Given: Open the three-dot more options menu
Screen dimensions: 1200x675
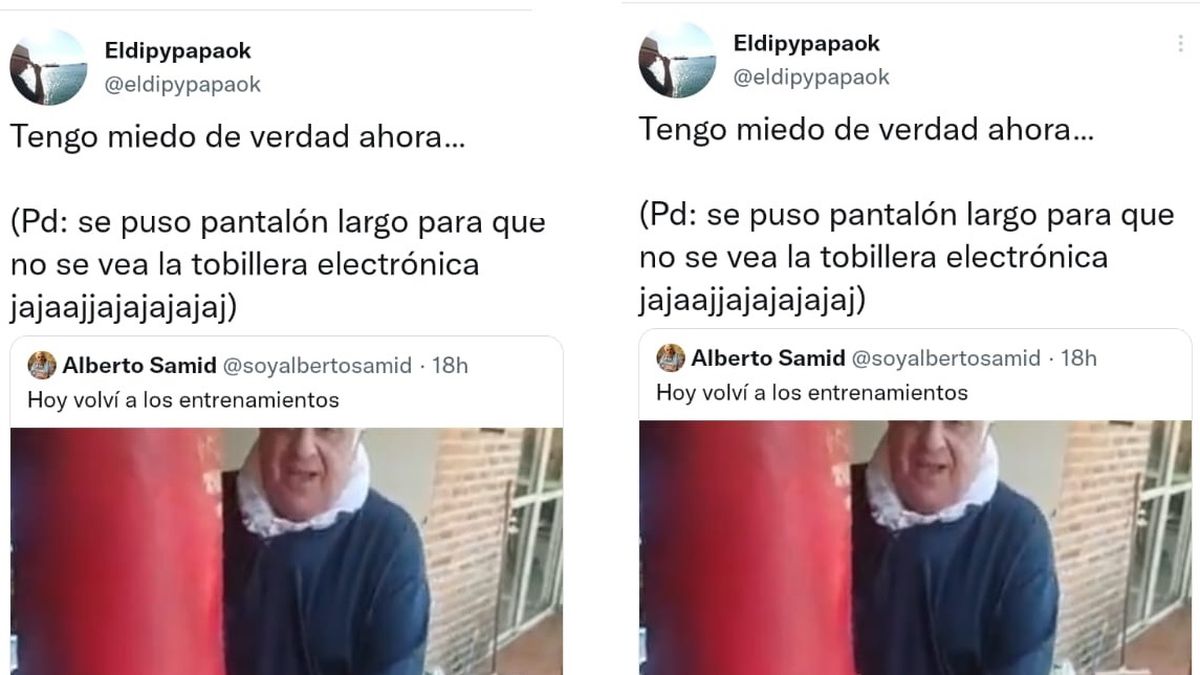Looking at the screenshot, I should click(1180, 45).
